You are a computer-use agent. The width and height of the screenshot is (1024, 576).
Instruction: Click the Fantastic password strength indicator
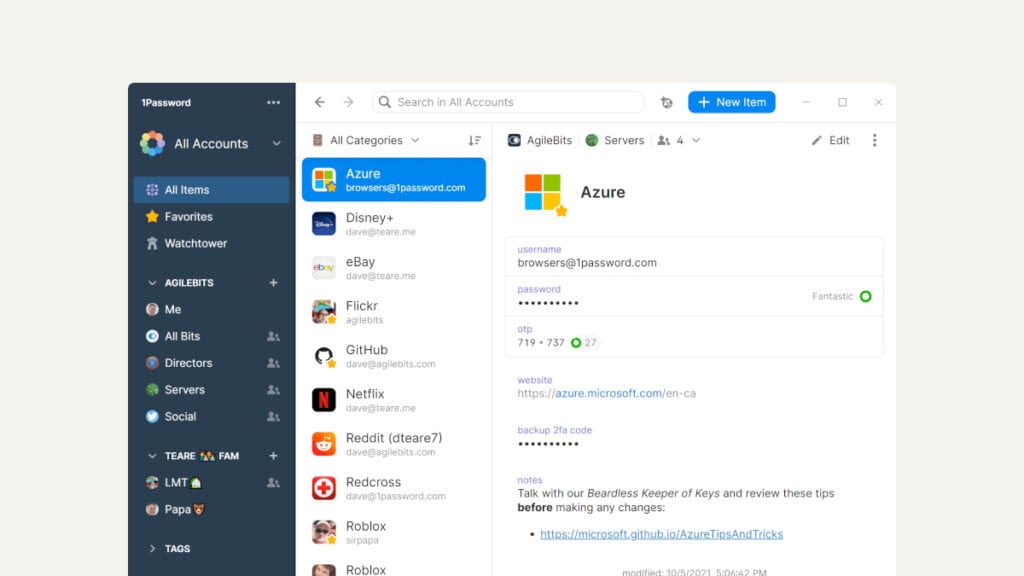[x=842, y=296]
